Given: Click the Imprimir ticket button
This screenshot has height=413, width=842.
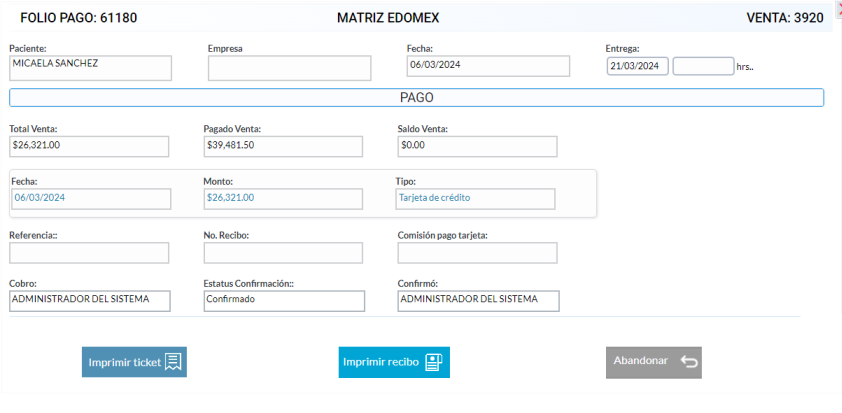Looking at the screenshot, I should tap(134, 362).
